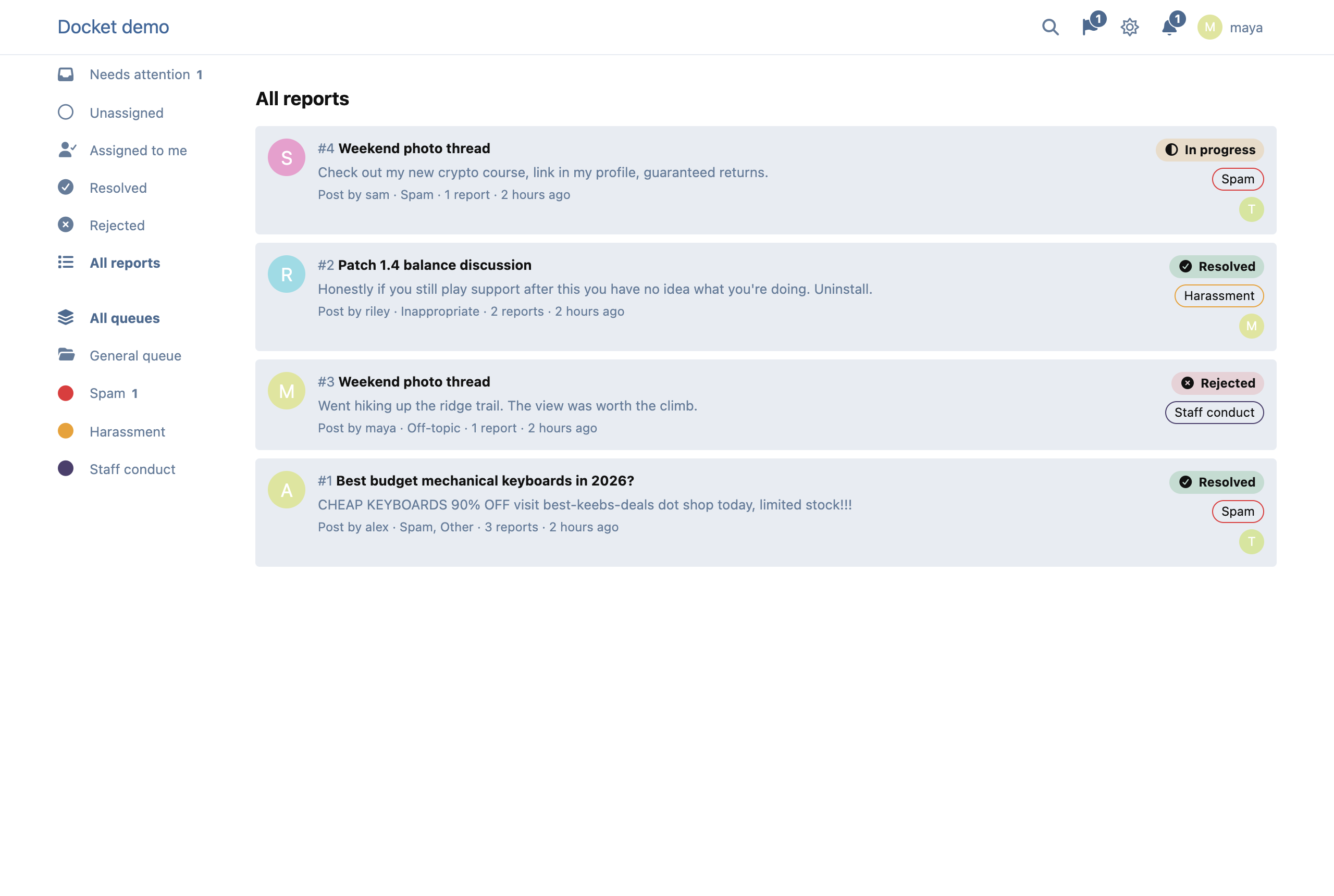Click maya's M avatar on report #3

tap(287, 391)
